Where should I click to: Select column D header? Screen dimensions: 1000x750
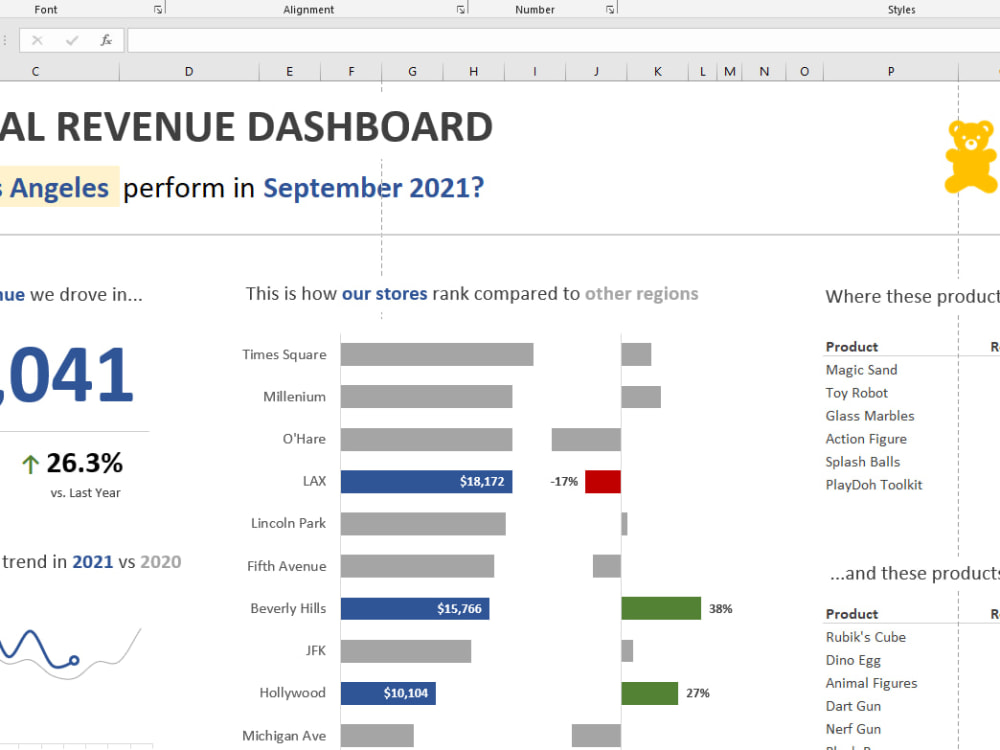[x=188, y=71]
